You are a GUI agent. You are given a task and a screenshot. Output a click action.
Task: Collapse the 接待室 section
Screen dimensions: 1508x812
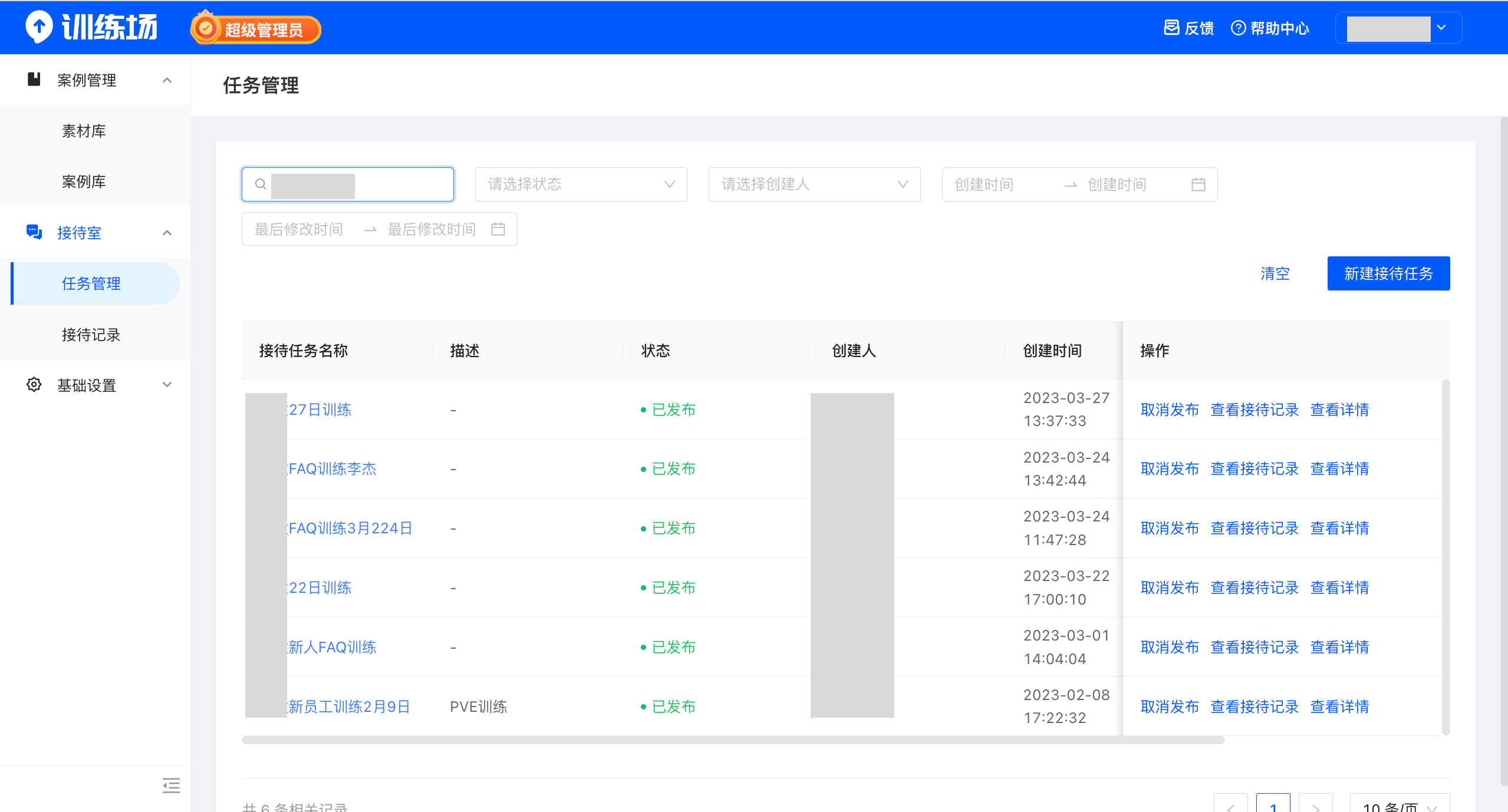[167, 233]
